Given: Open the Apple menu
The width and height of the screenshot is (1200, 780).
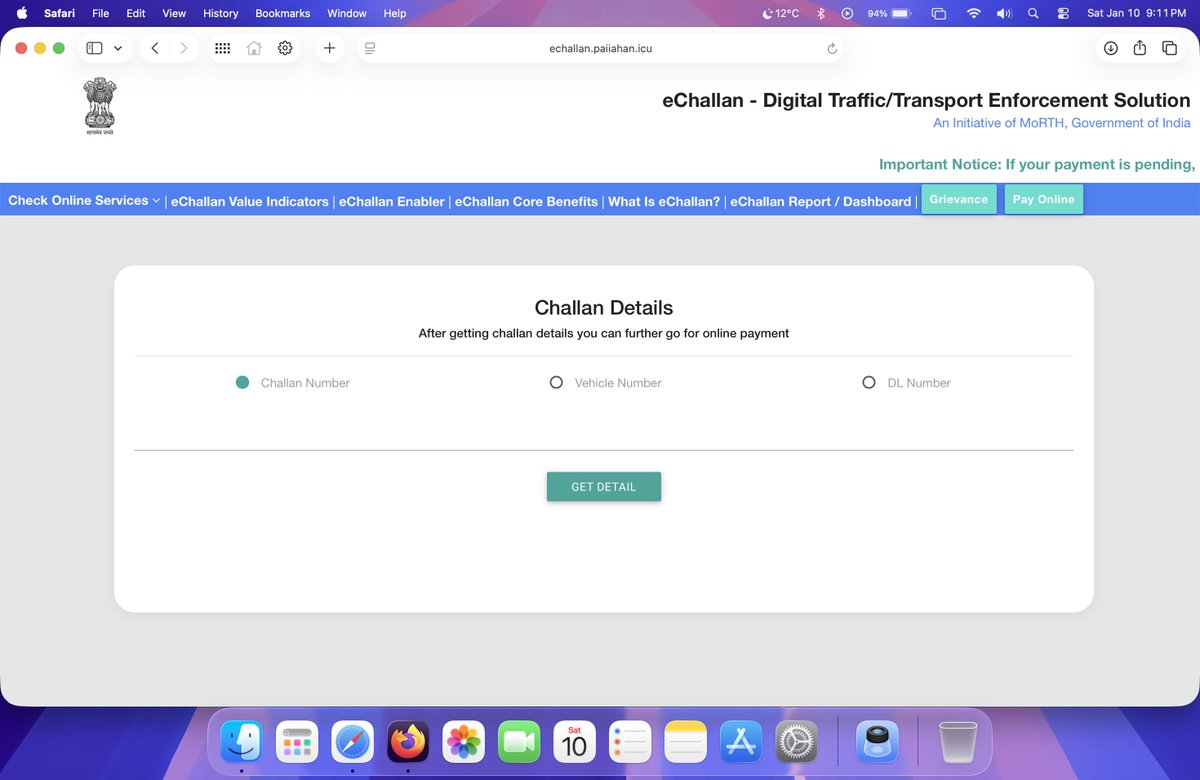Looking at the screenshot, I should (x=21, y=13).
